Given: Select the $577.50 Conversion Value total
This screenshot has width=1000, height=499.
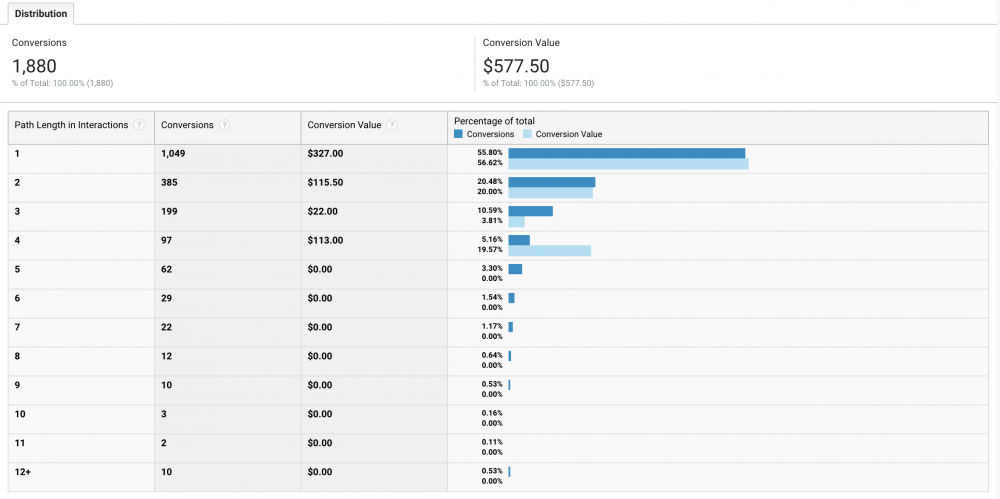Looking at the screenshot, I should tap(516, 66).
